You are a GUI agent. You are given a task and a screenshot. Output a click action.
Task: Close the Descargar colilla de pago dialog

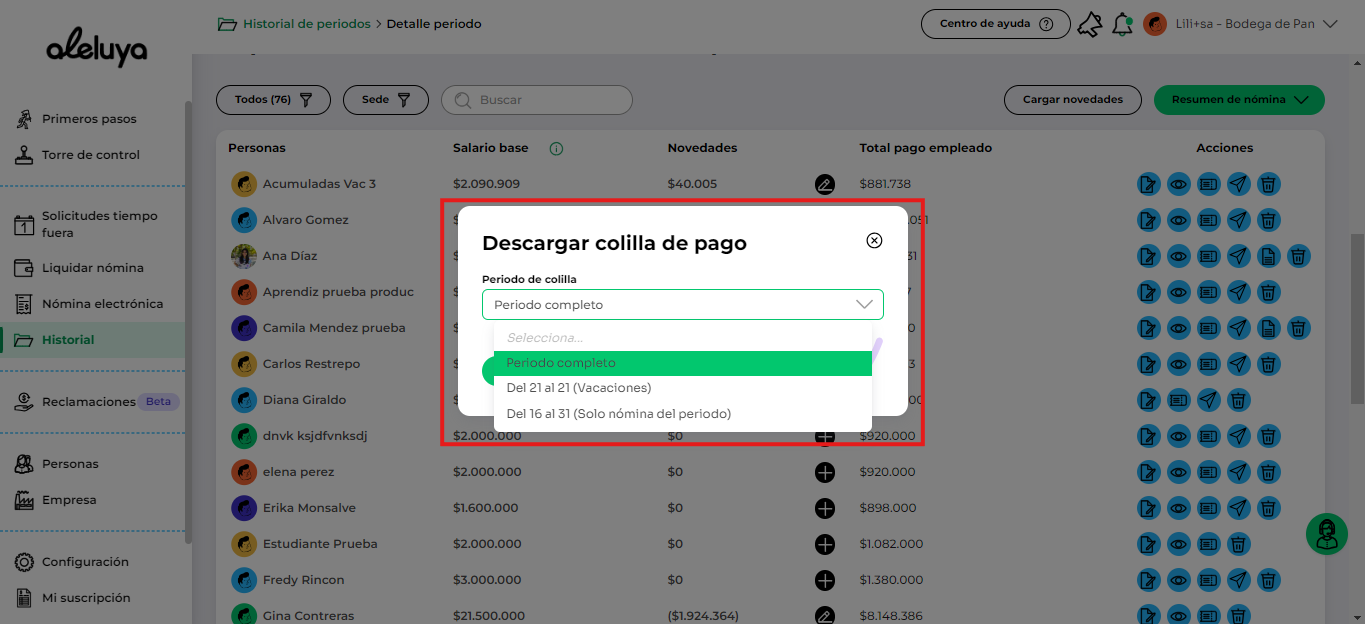pos(874,241)
